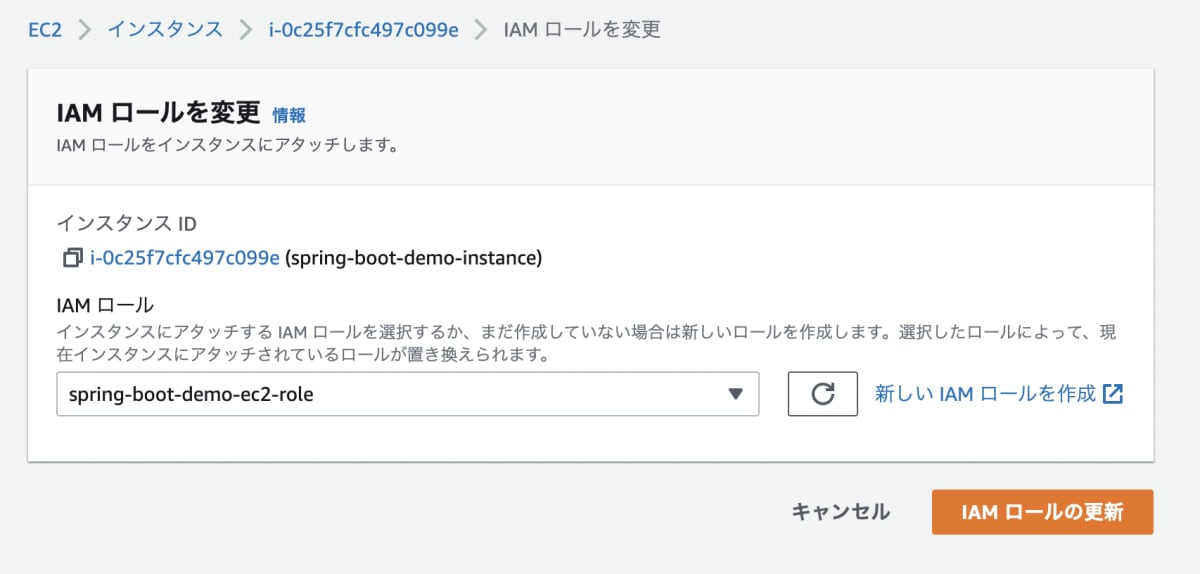Click description IAM ロールをインスタンスにアタッチします。
1200x574 pixels.
228,145
